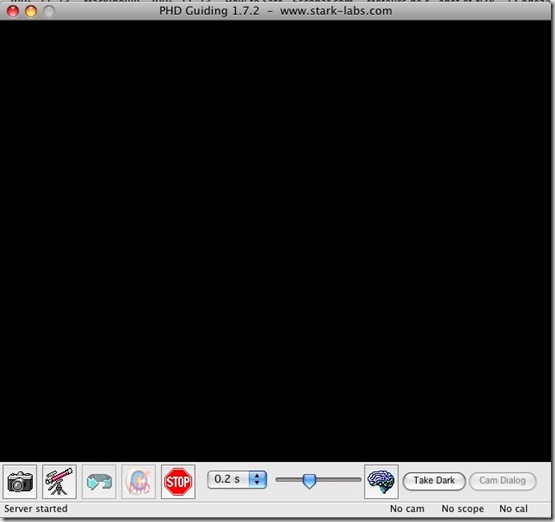Viewport: 555px width, 522px height.
Task: Open the 0.2 s exposure duration dropdown
Action: [237, 480]
